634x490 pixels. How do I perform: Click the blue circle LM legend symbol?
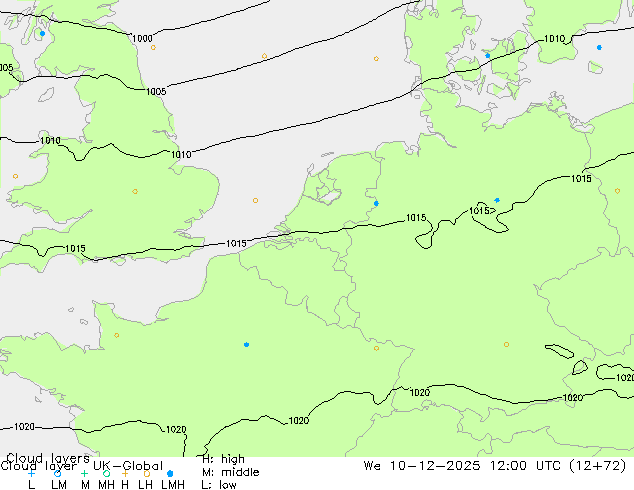point(57,473)
